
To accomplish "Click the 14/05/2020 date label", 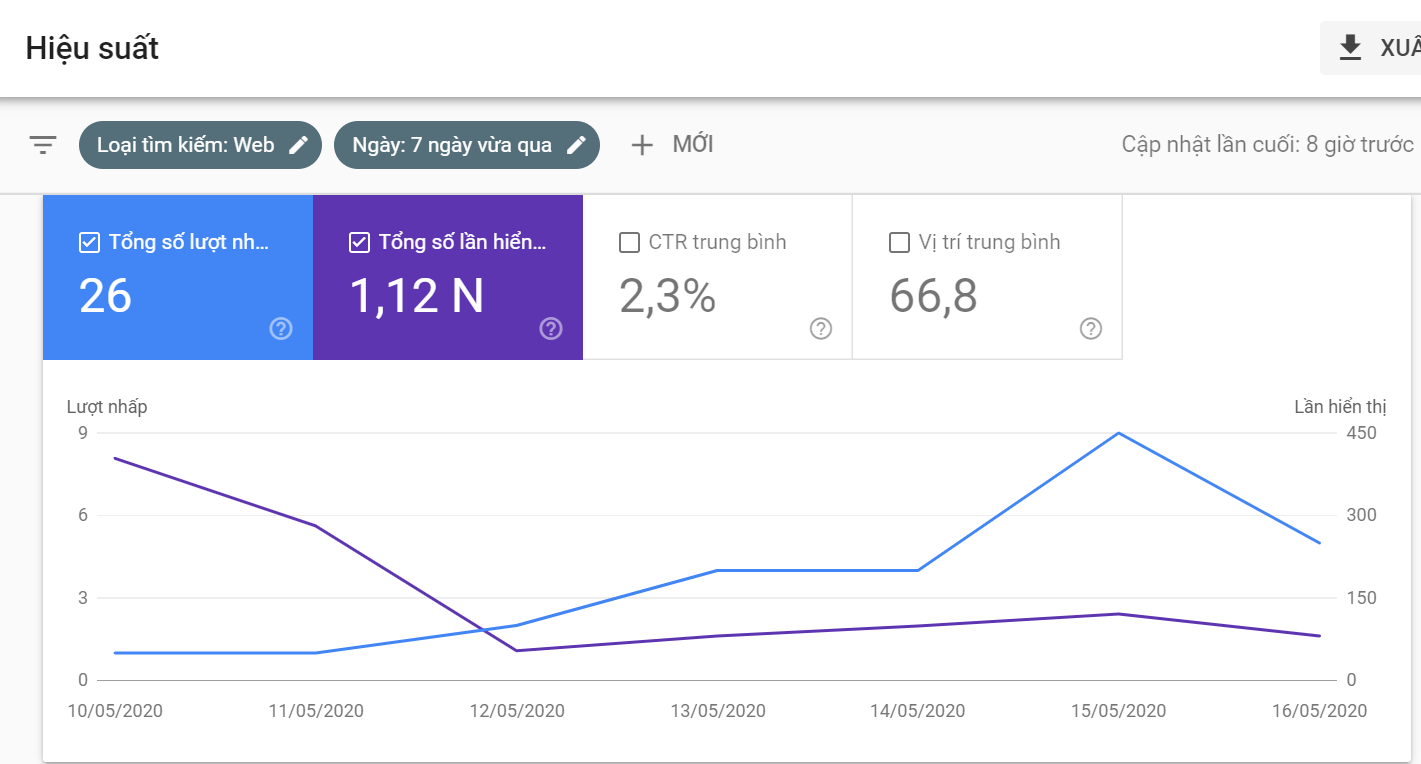I will click(918, 711).
